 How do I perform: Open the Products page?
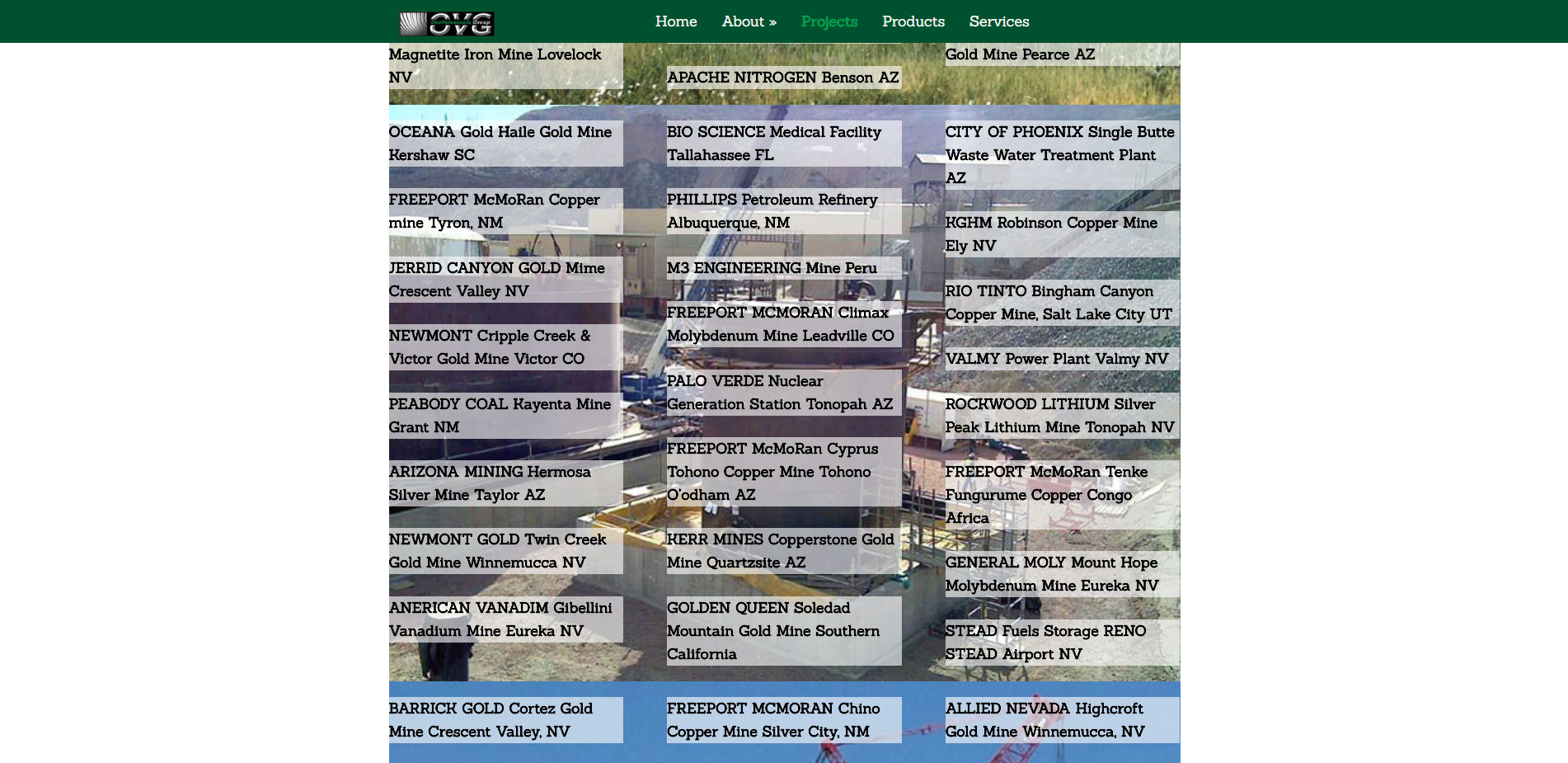tap(913, 21)
